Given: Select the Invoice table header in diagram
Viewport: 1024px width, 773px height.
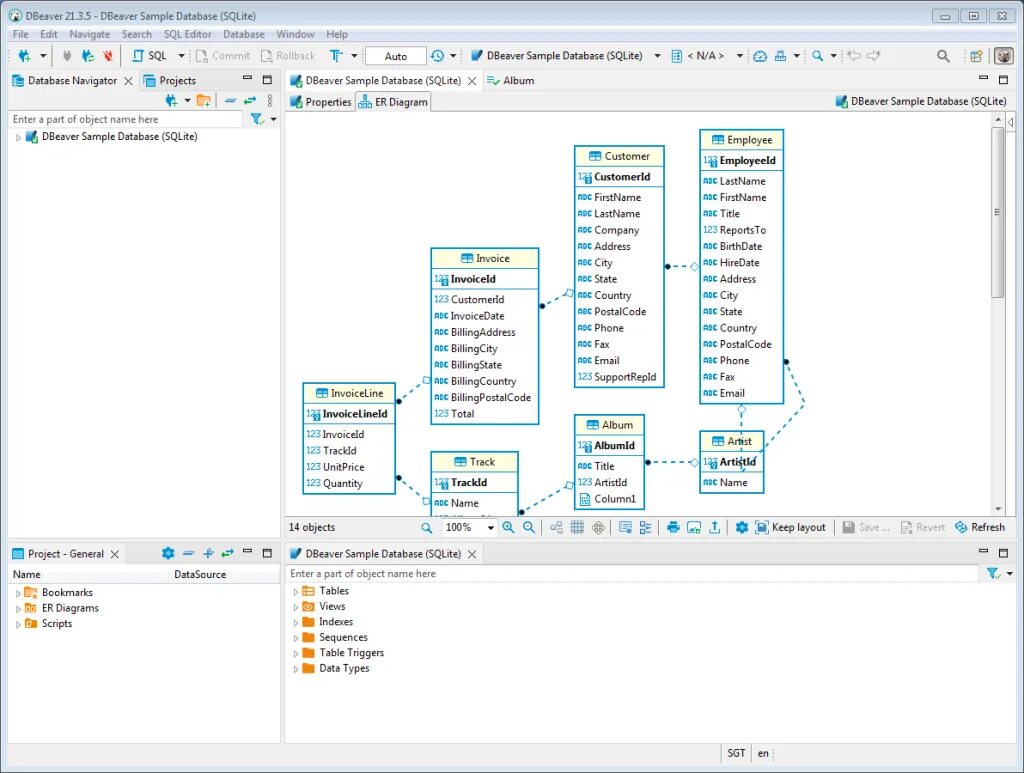Looking at the screenshot, I should click(485, 259).
